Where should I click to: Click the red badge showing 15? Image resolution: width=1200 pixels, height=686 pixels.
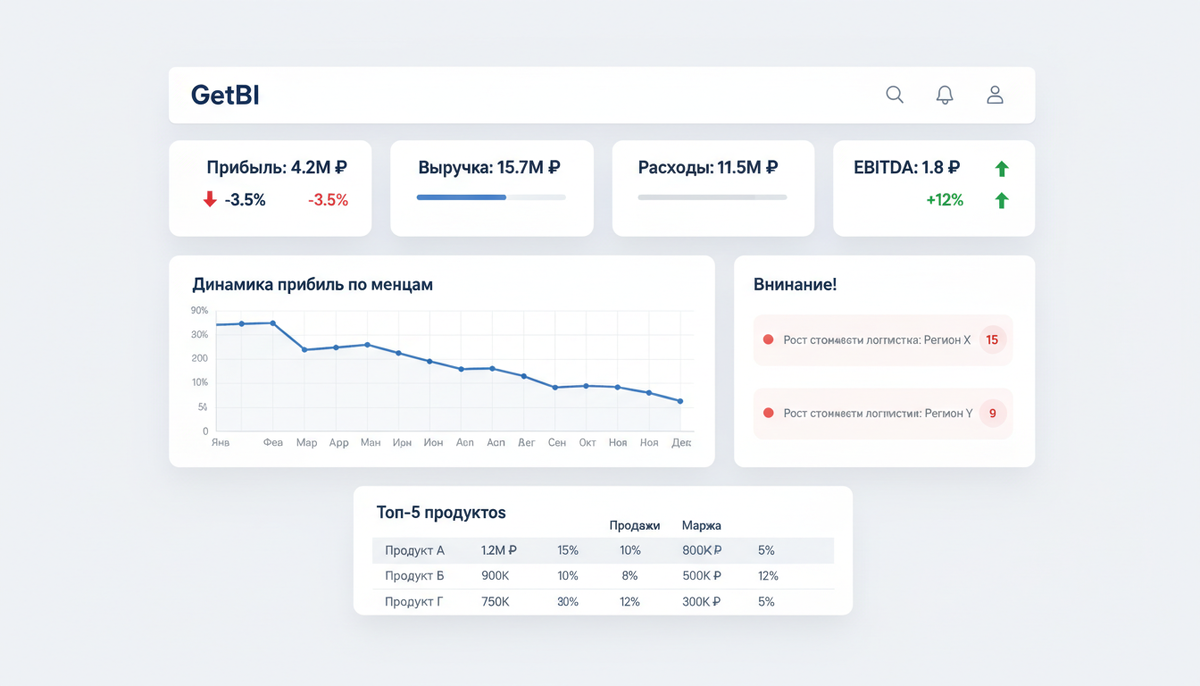coord(992,340)
